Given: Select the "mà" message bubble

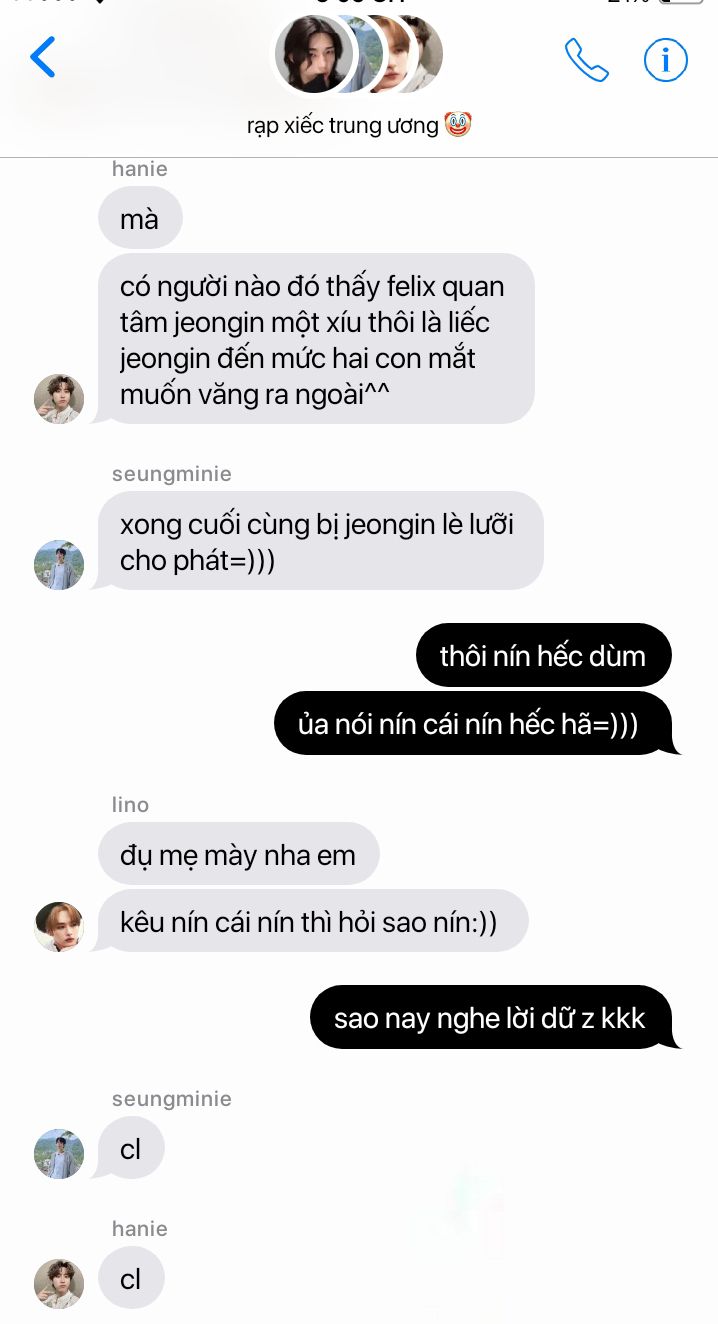Looking at the screenshot, I should coord(140,218).
